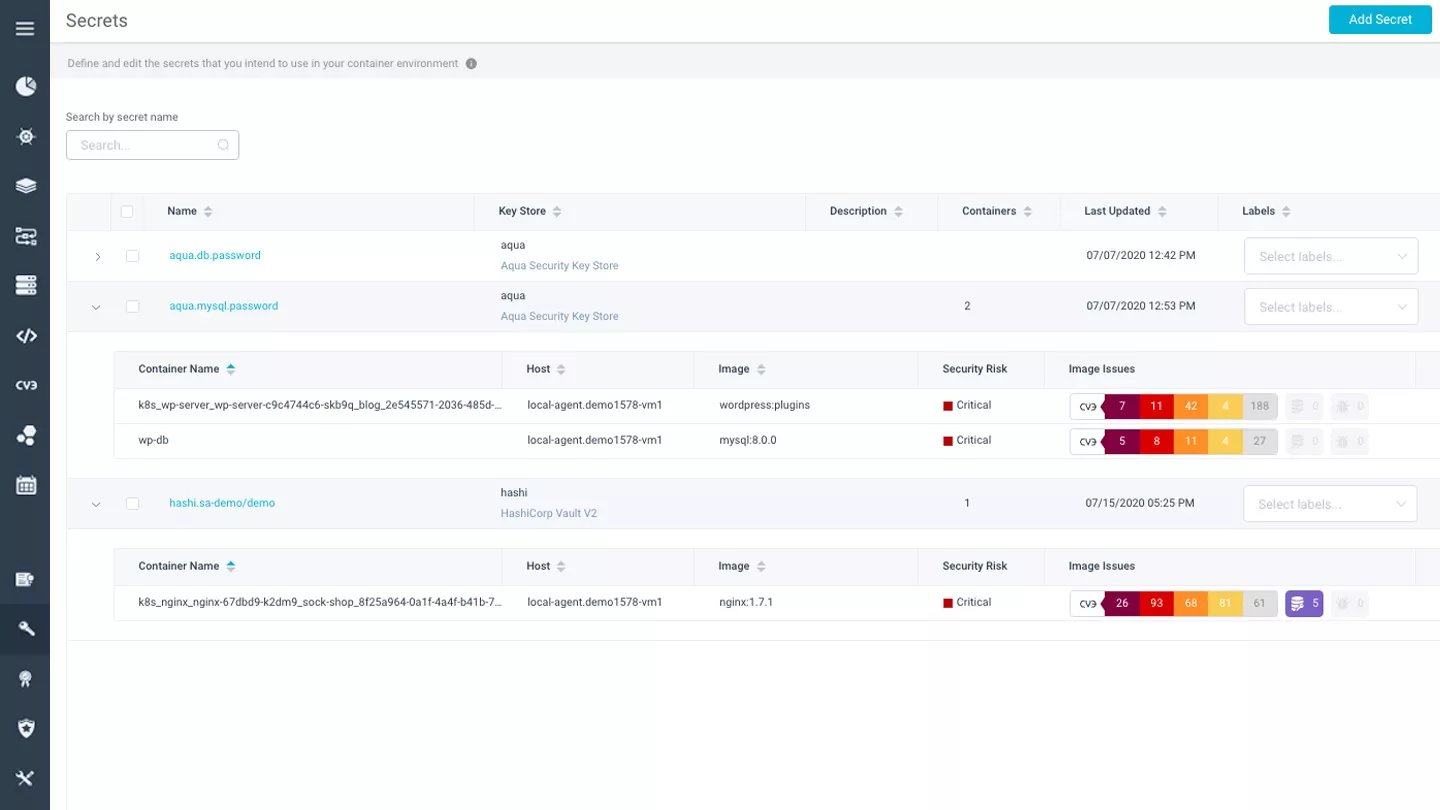This screenshot has width=1440, height=810.
Task: Open the bug-gear icon in sidebar
Action: (x=26, y=136)
